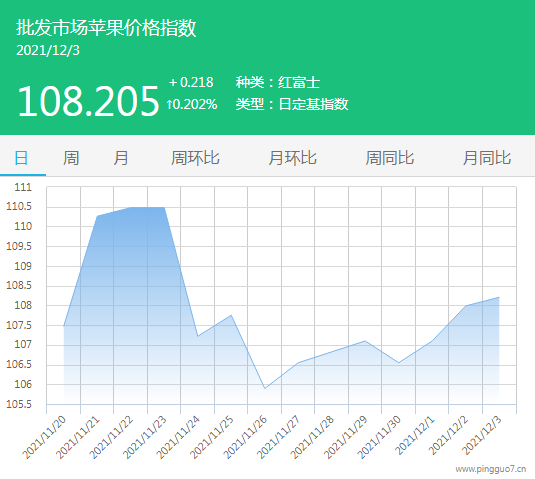Click the 2021/11/25 peak data point
The image size is (535, 479).
(x=231, y=315)
